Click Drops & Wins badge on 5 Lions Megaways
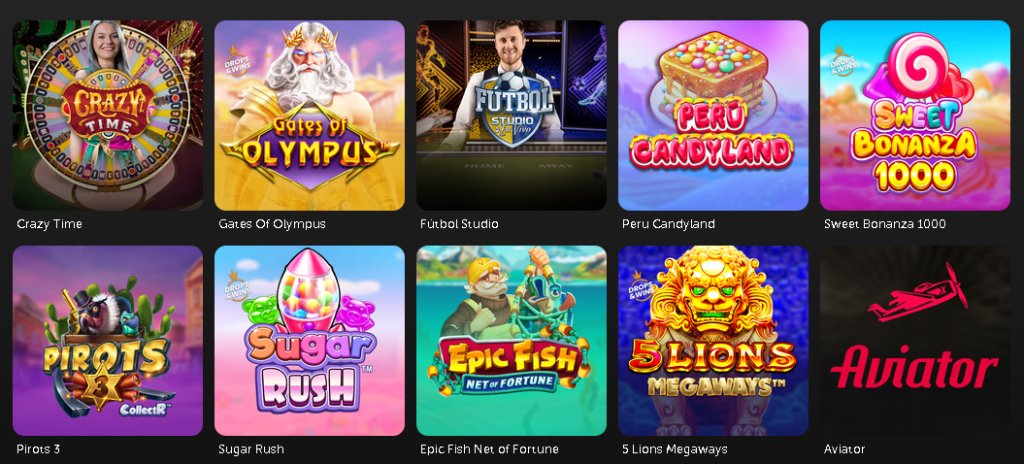Viewport: 1024px width, 464px height. [639, 285]
